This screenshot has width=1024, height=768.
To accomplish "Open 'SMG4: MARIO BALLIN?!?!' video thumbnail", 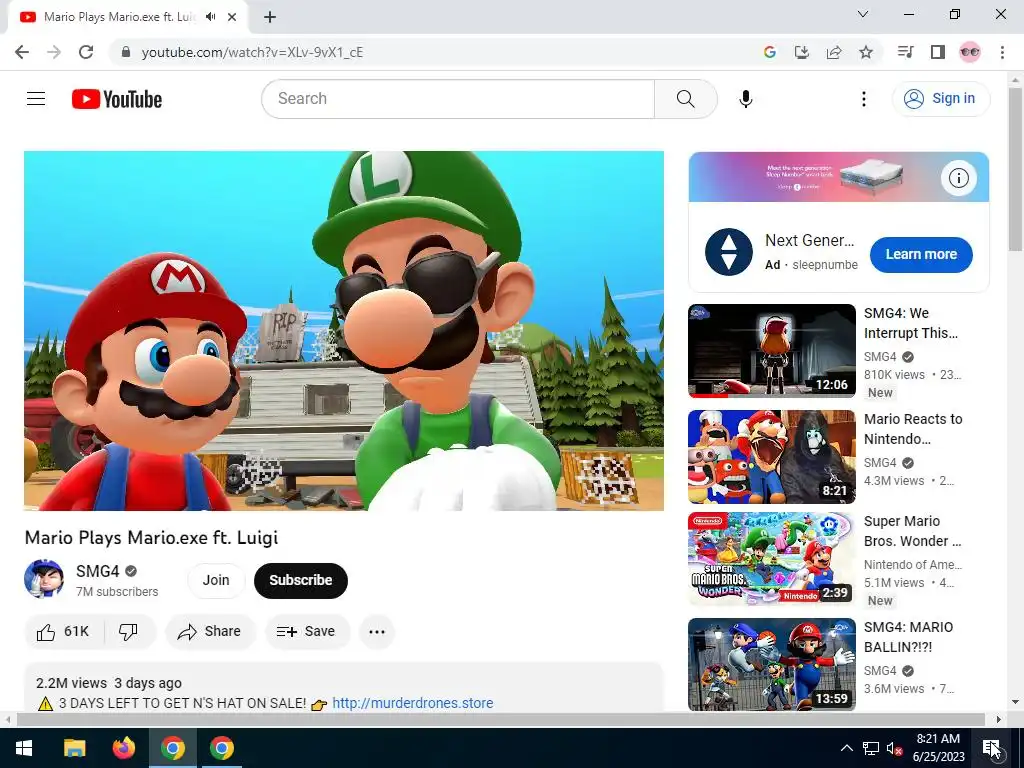I will pyautogui.click(x=771, y=665).
